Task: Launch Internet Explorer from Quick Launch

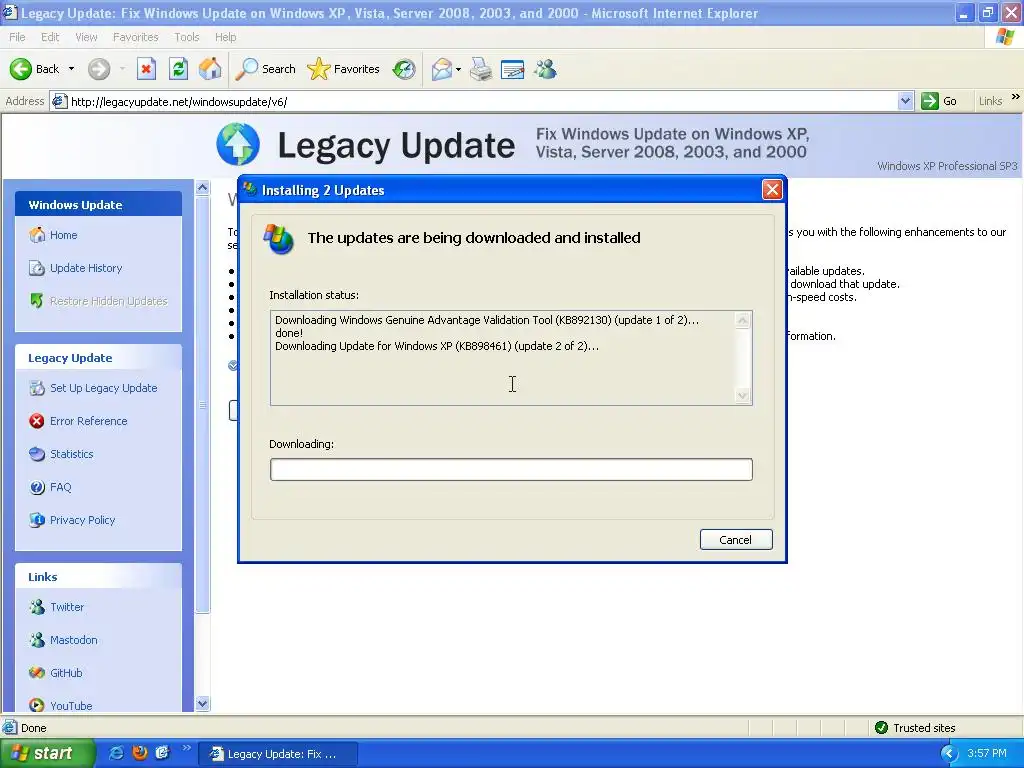Action: 116,753
